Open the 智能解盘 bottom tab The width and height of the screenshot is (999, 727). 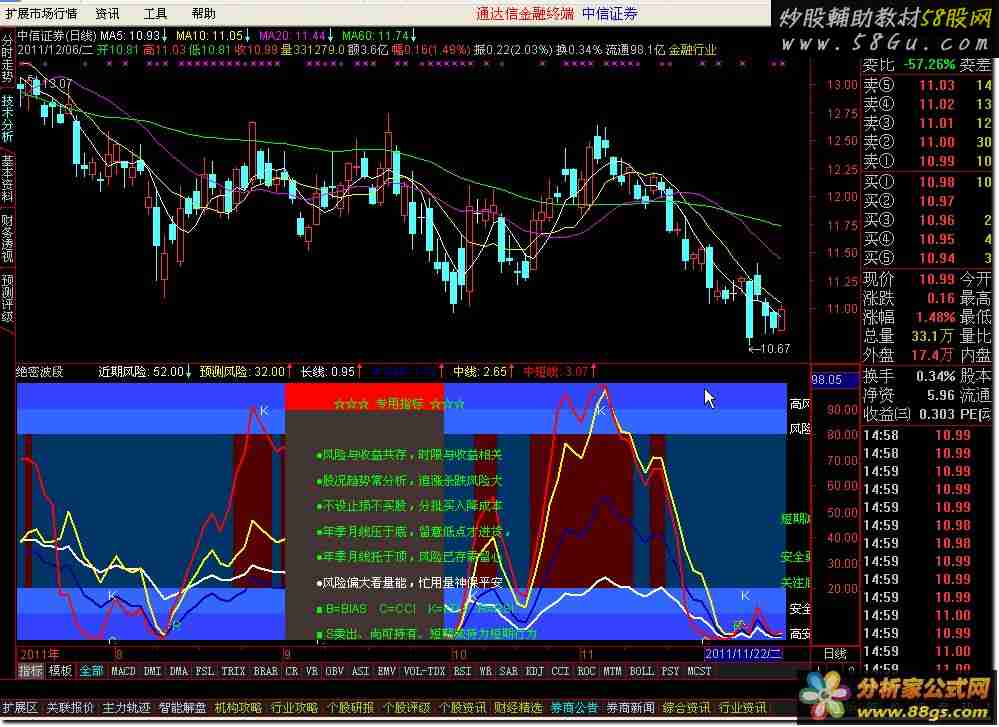[183, 708]
